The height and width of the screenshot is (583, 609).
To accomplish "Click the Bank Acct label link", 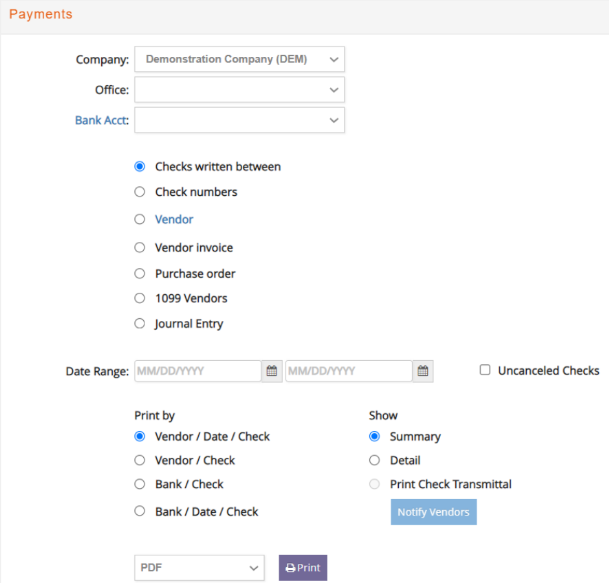I will coord(102,120).
